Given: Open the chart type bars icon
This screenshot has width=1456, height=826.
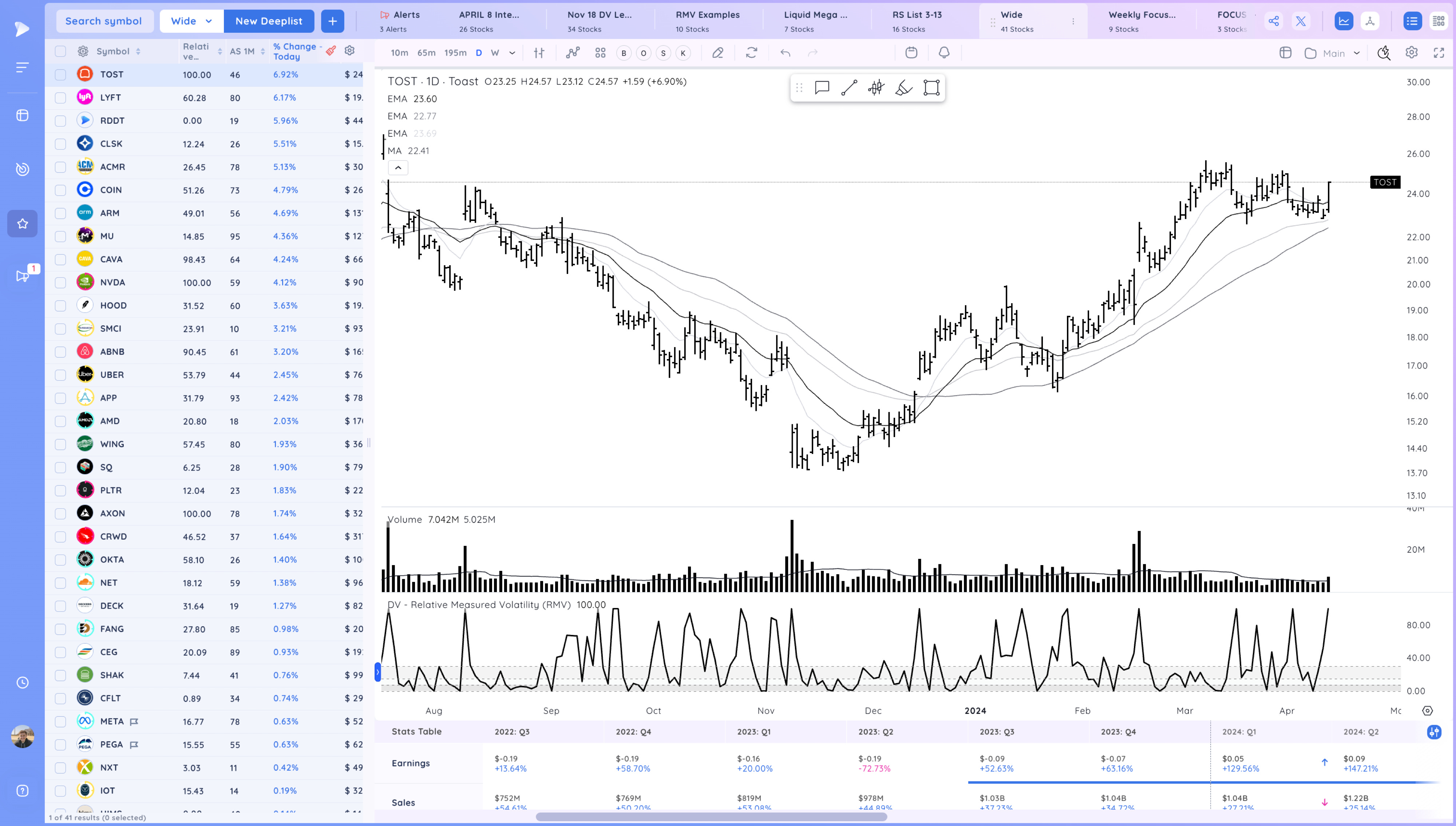Looking at the screenshot, I should [x=539, y=53].
